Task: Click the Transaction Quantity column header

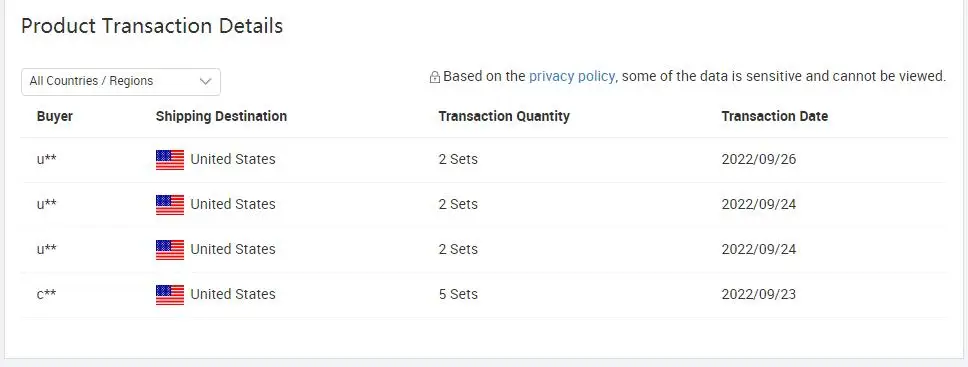Action: point(504,116)
